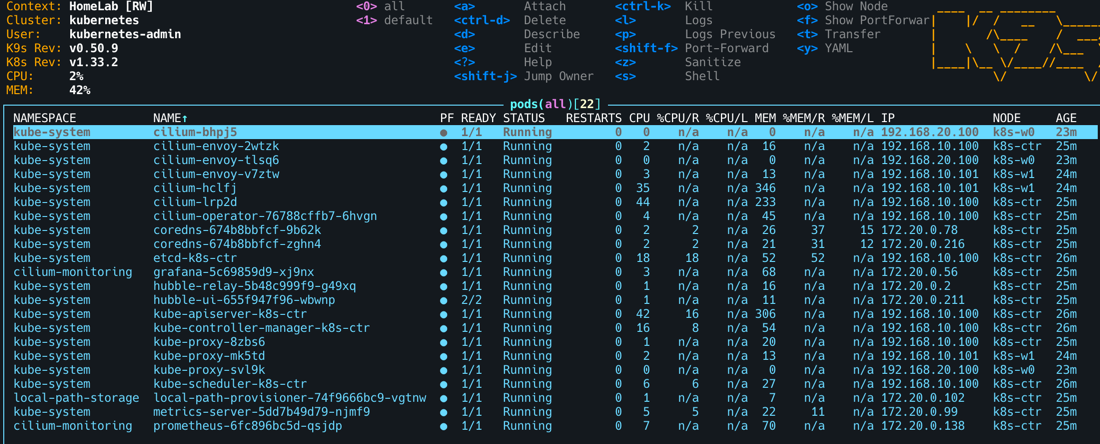Click the PF indicator beside hubble-ui-655f947f96-wbwnp
Screen dimensions: 1100x444
coord(444,300)
